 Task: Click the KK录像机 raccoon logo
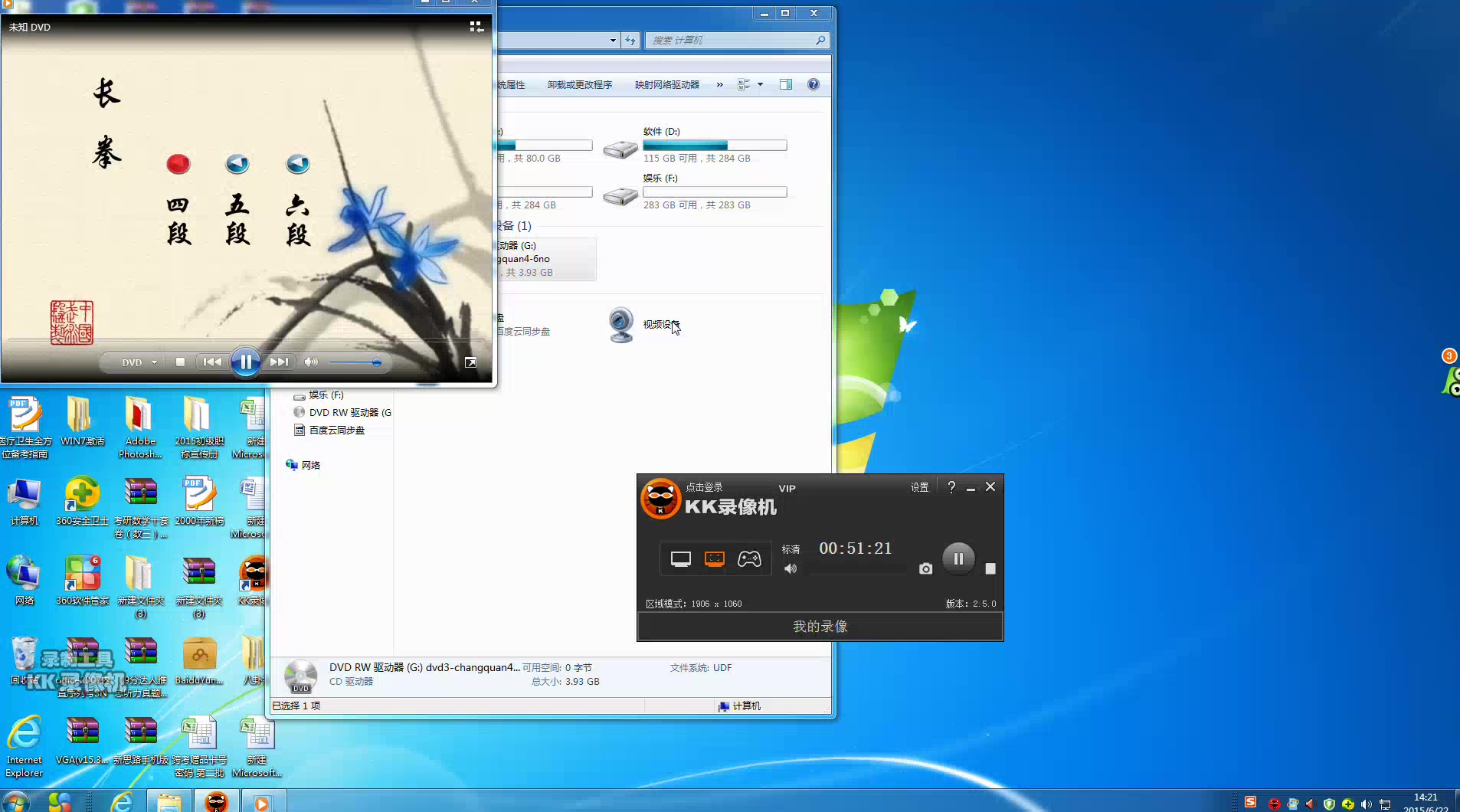pyautogui.click(x=660, y=499)
